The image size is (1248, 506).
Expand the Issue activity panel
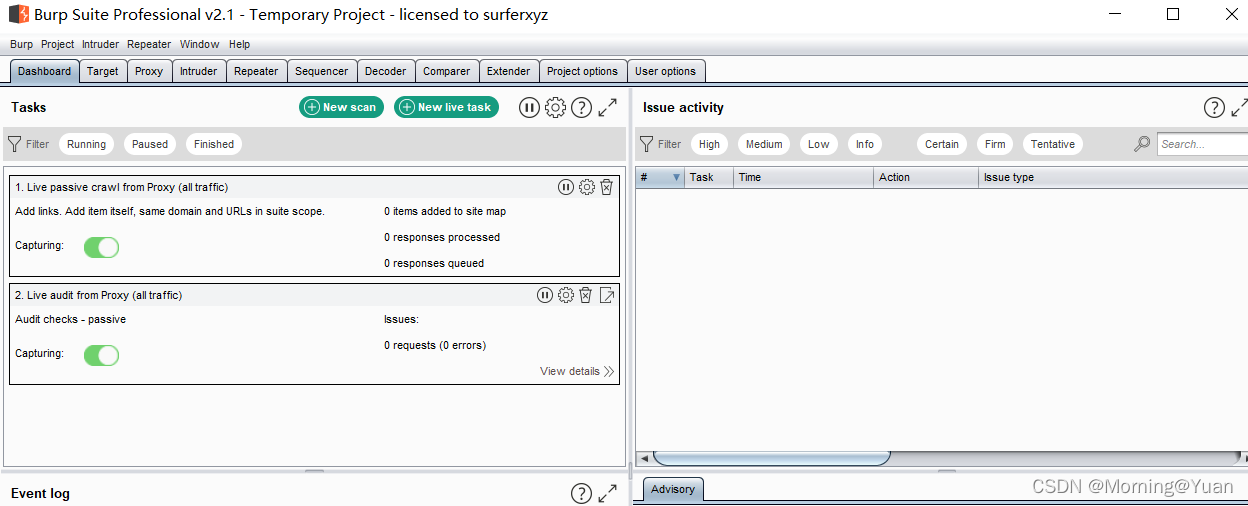1239,108
